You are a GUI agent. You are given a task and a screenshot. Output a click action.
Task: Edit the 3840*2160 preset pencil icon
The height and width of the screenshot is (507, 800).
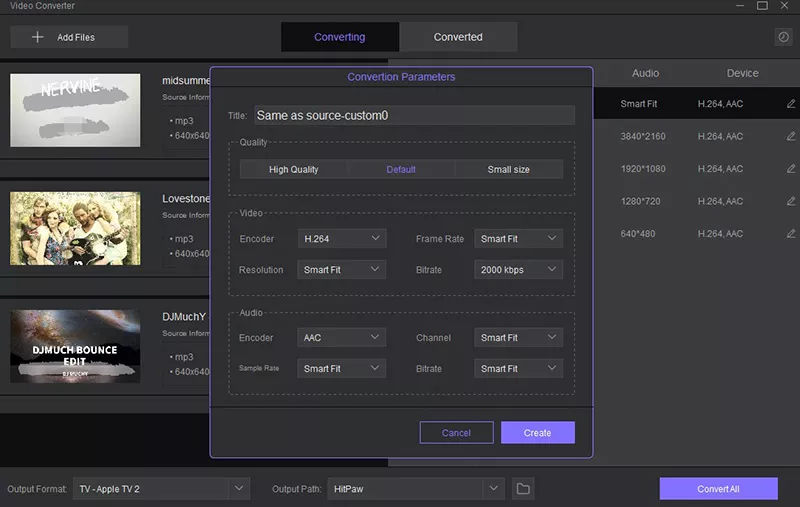(x=791, y=136)
